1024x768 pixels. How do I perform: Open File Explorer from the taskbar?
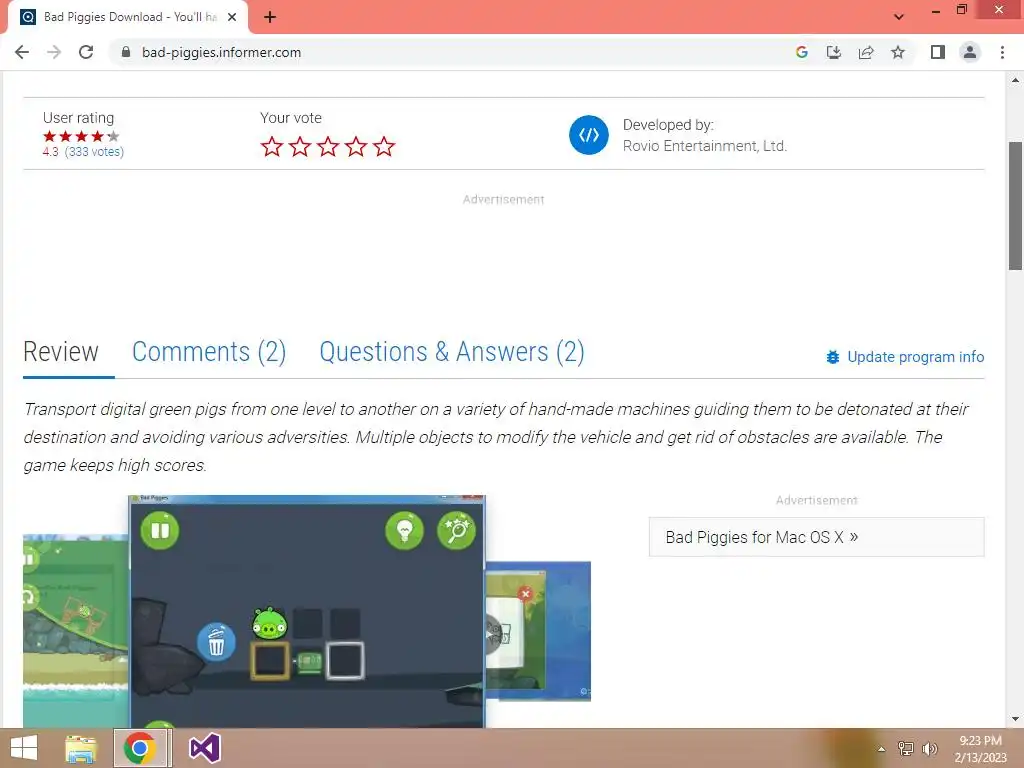click(x=81, y=748)
